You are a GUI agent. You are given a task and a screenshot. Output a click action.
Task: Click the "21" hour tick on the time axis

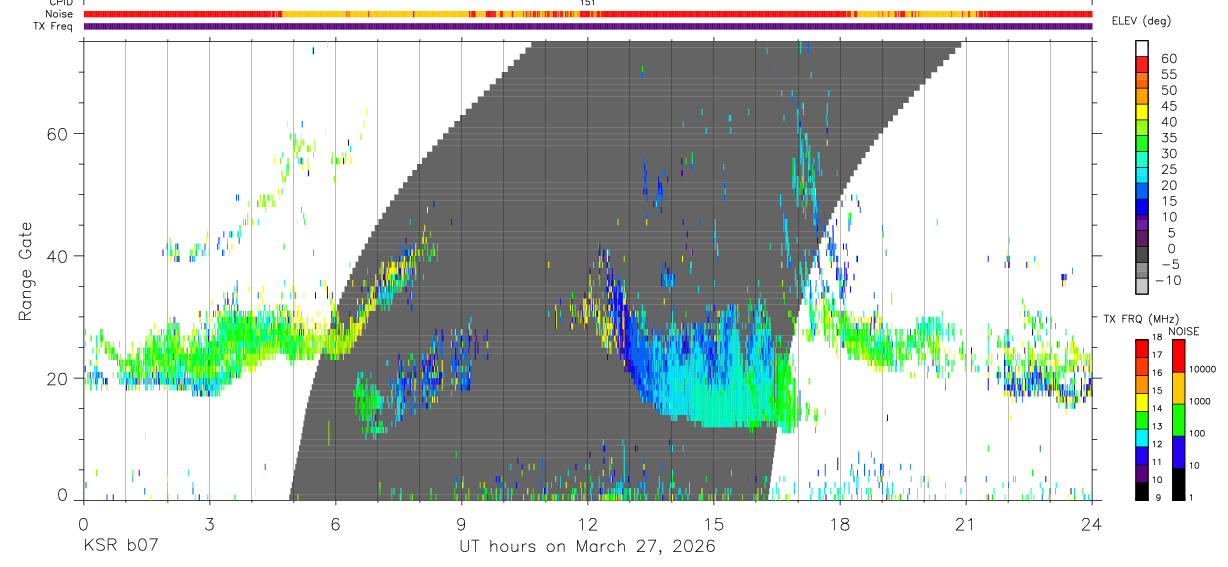965,523
